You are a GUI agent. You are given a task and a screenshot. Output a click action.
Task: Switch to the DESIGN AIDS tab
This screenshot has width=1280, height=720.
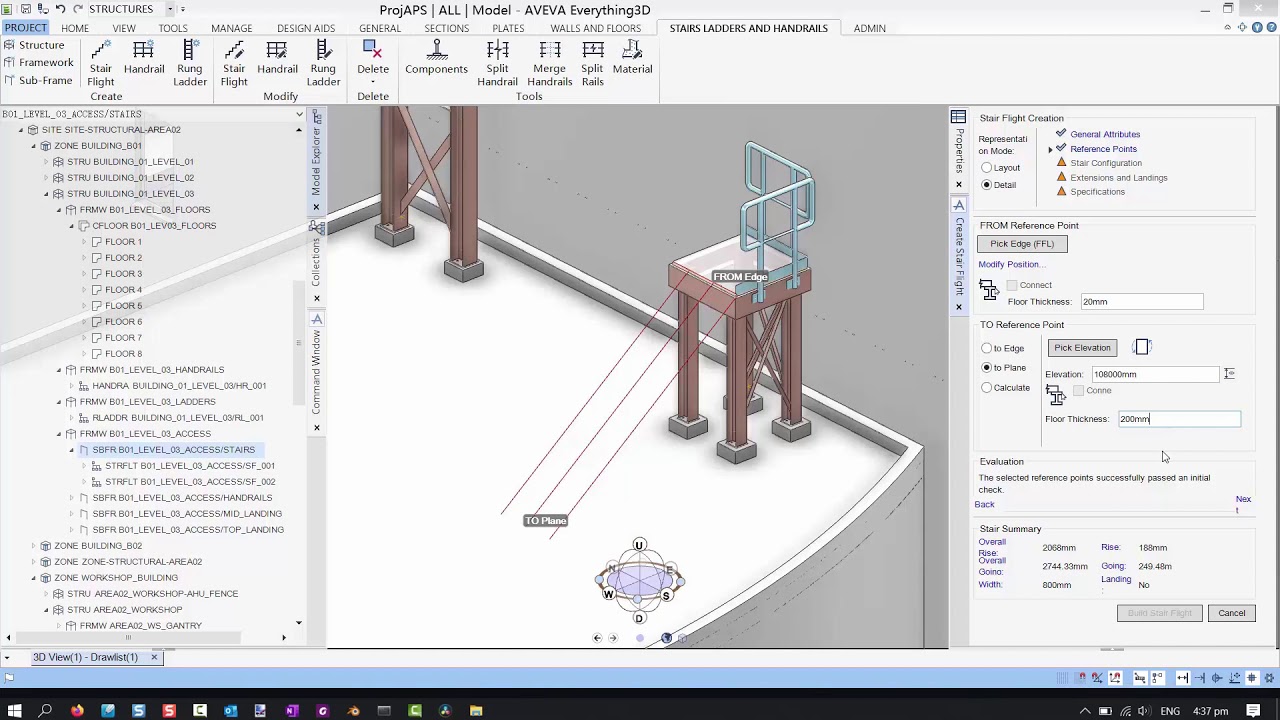click(306, 28)
